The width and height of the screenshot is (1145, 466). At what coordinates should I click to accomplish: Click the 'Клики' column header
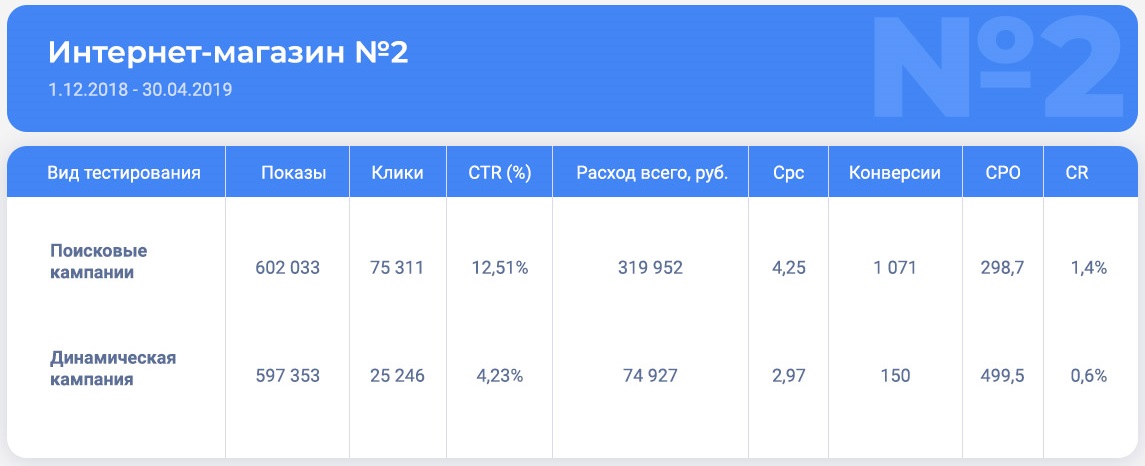point(397,172)
